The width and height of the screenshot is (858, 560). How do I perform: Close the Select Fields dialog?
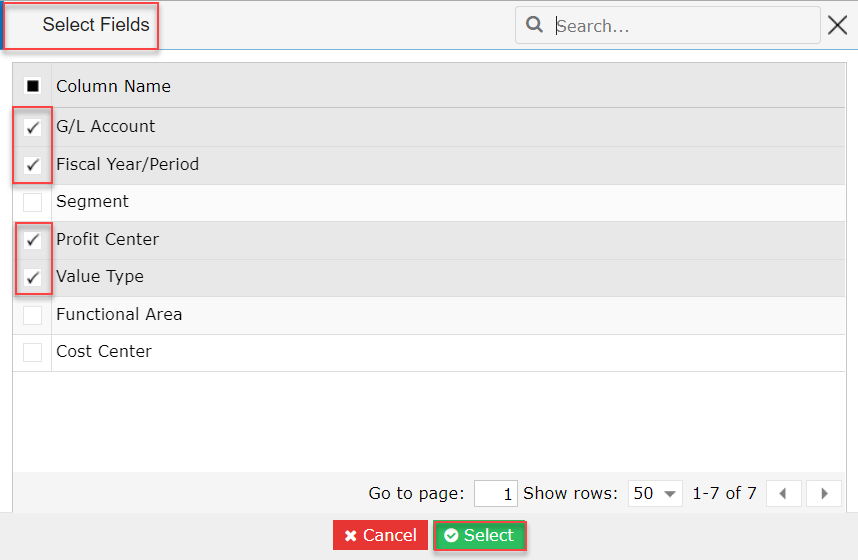(837, 25)
